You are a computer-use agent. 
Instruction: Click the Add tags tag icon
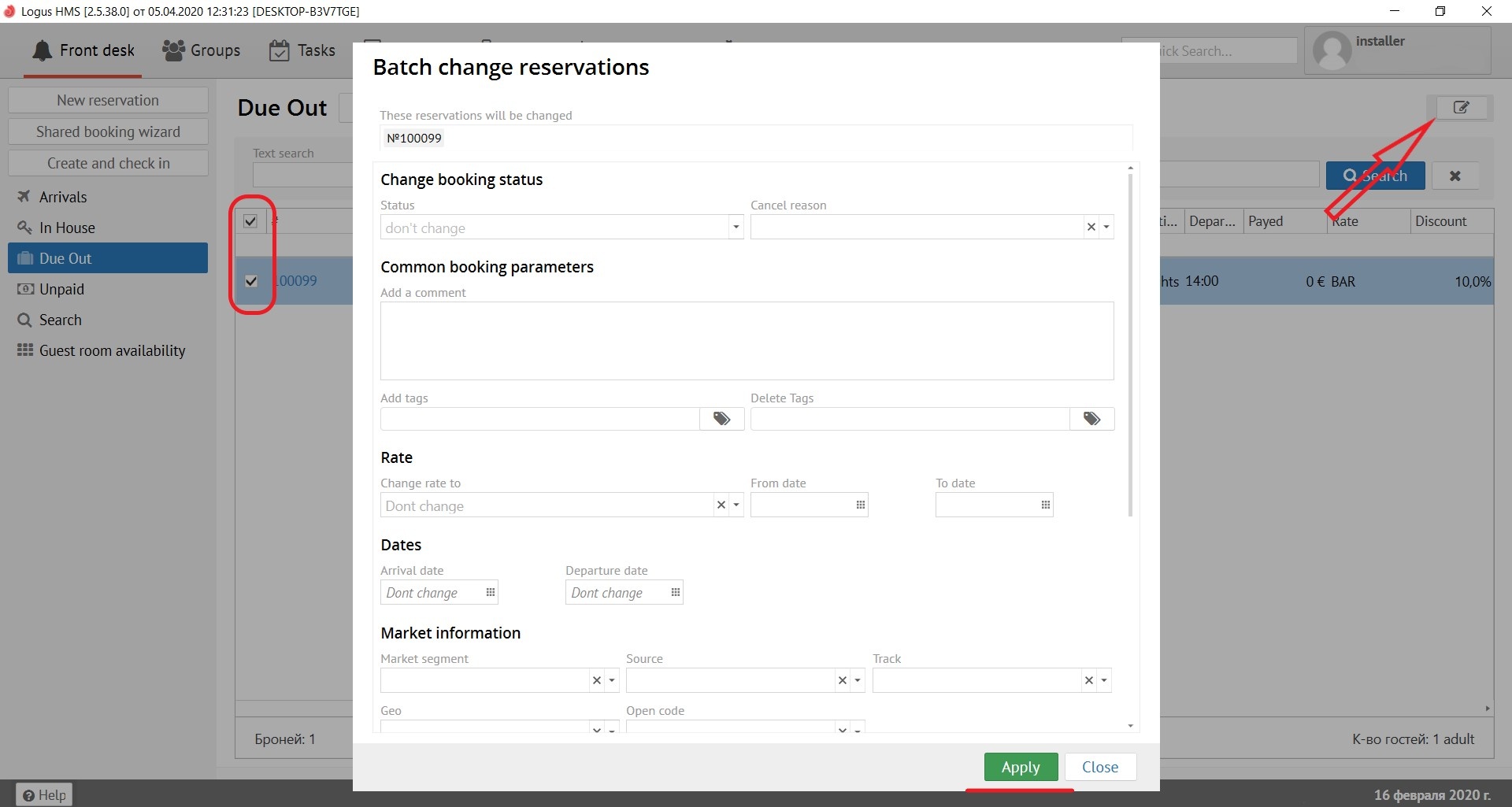pyautogui.click(x=721, y=419)
